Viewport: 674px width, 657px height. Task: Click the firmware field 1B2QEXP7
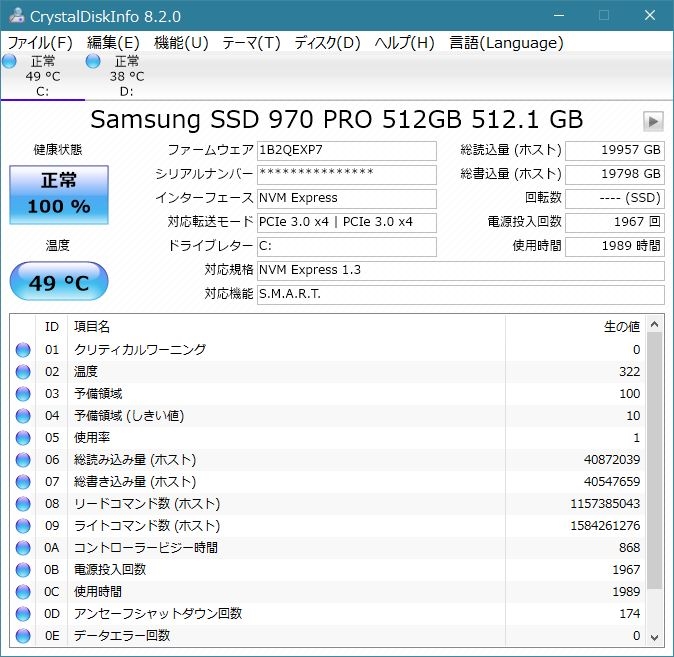coord(346,151)
